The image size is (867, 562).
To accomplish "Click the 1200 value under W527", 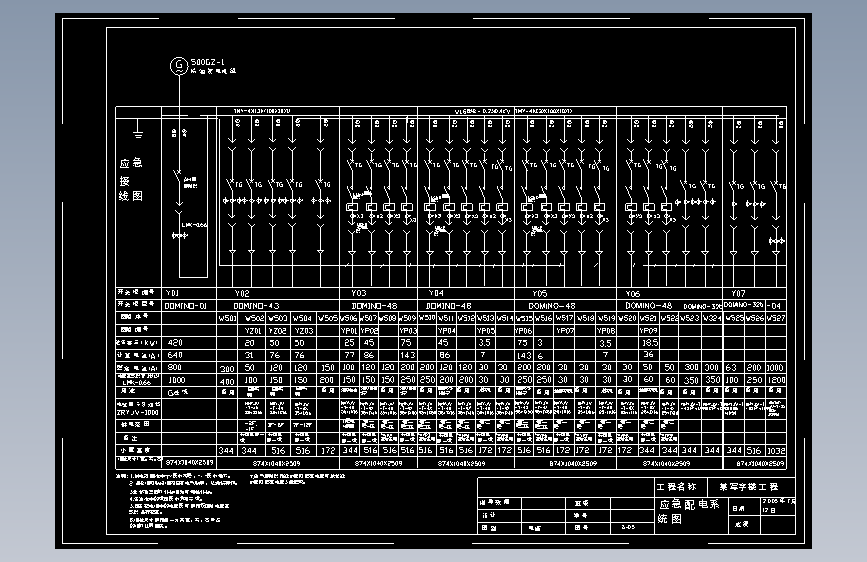I will [x=776, y=380].
